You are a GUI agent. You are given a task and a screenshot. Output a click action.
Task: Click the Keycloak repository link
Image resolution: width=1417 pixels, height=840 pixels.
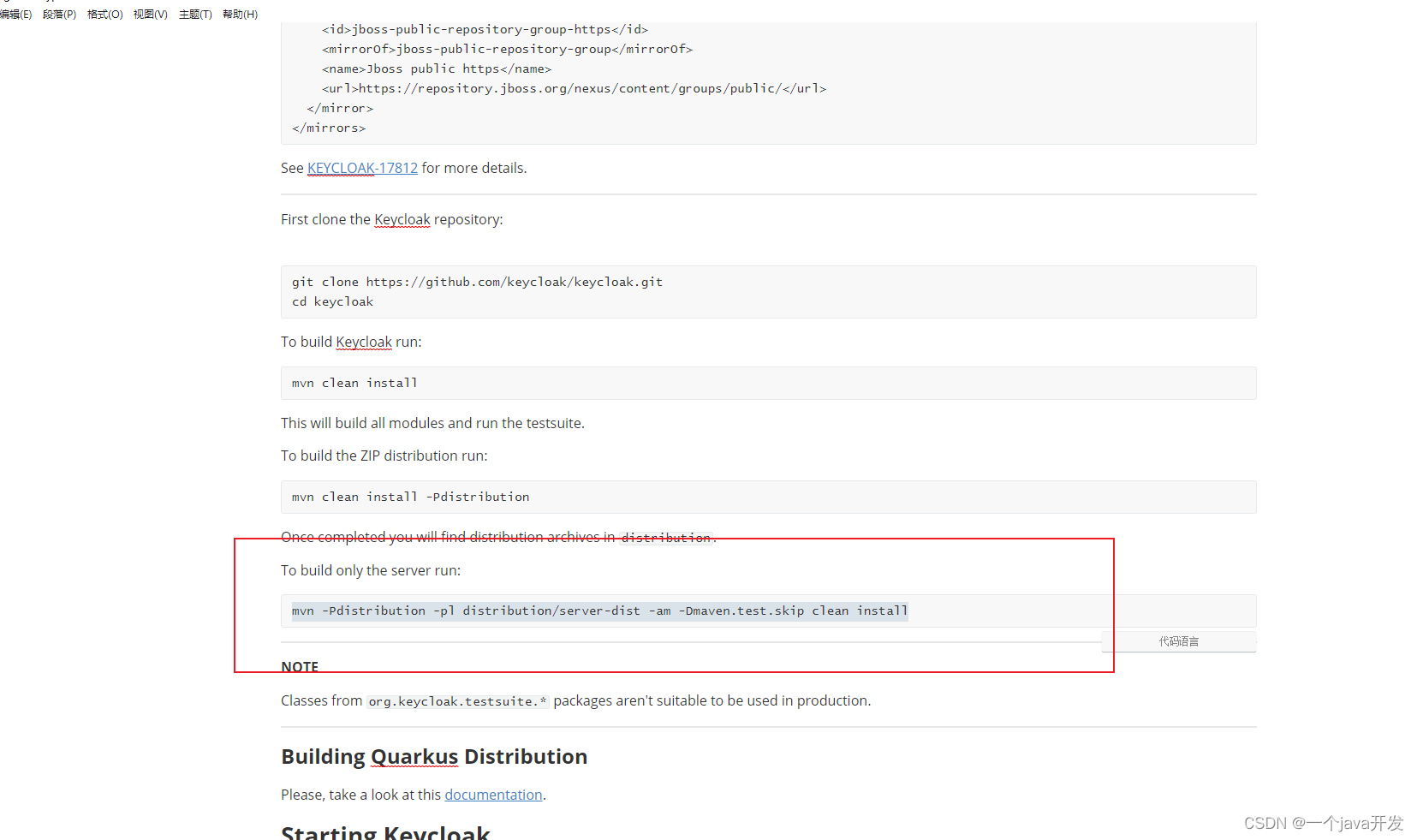pyautogui.click(x=402, y=219)
